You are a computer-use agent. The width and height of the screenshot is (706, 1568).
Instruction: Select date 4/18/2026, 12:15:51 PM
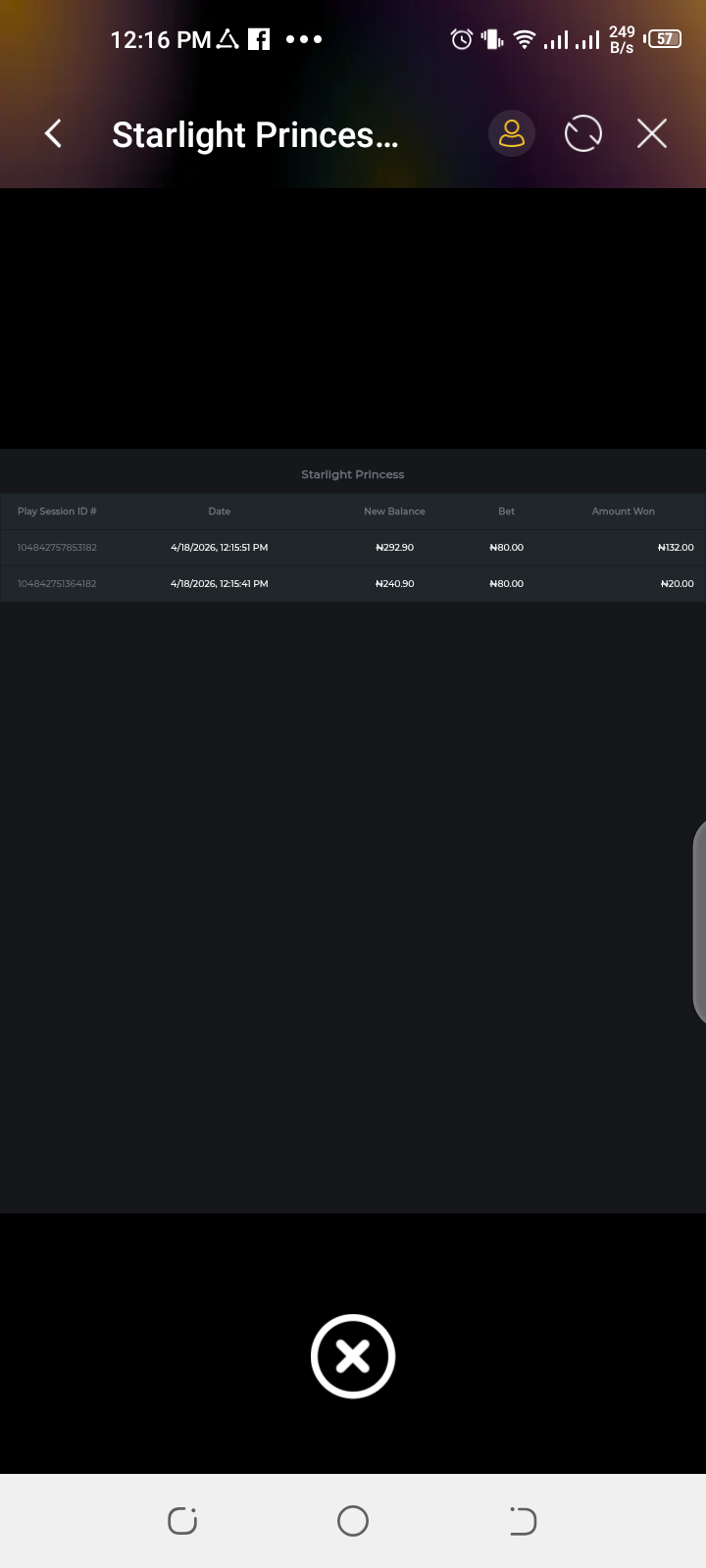220,548
